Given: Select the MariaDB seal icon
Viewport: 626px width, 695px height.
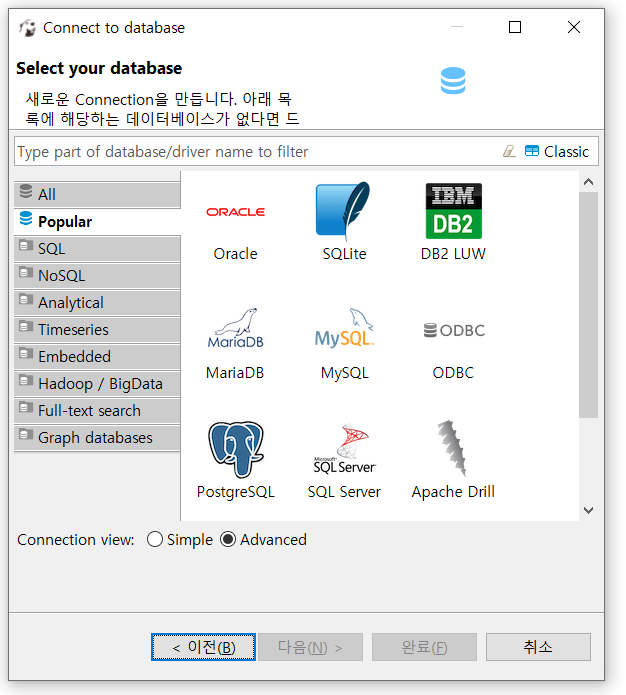Looking at the screenshot, I should [235, 328].
